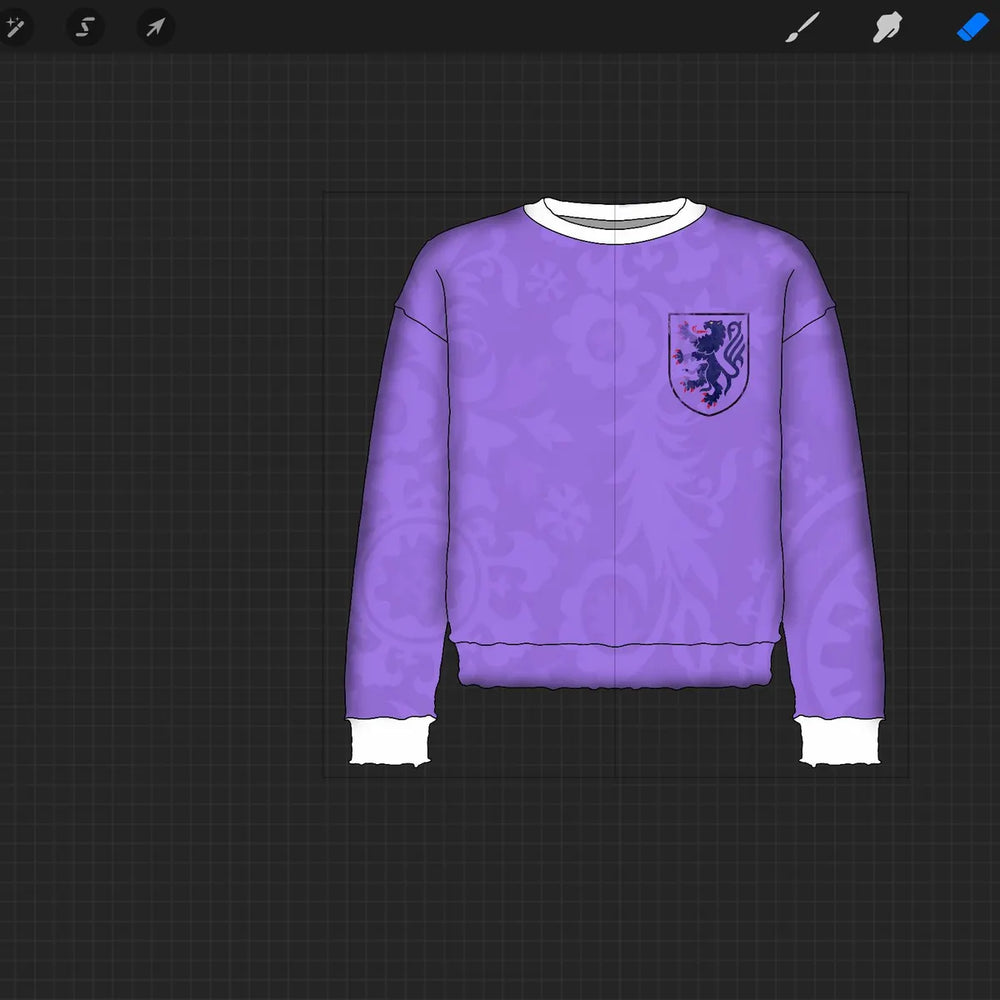Screen dimensions: 1000x1000
Task: Select the Eraser tool
Action: [973, 27]
